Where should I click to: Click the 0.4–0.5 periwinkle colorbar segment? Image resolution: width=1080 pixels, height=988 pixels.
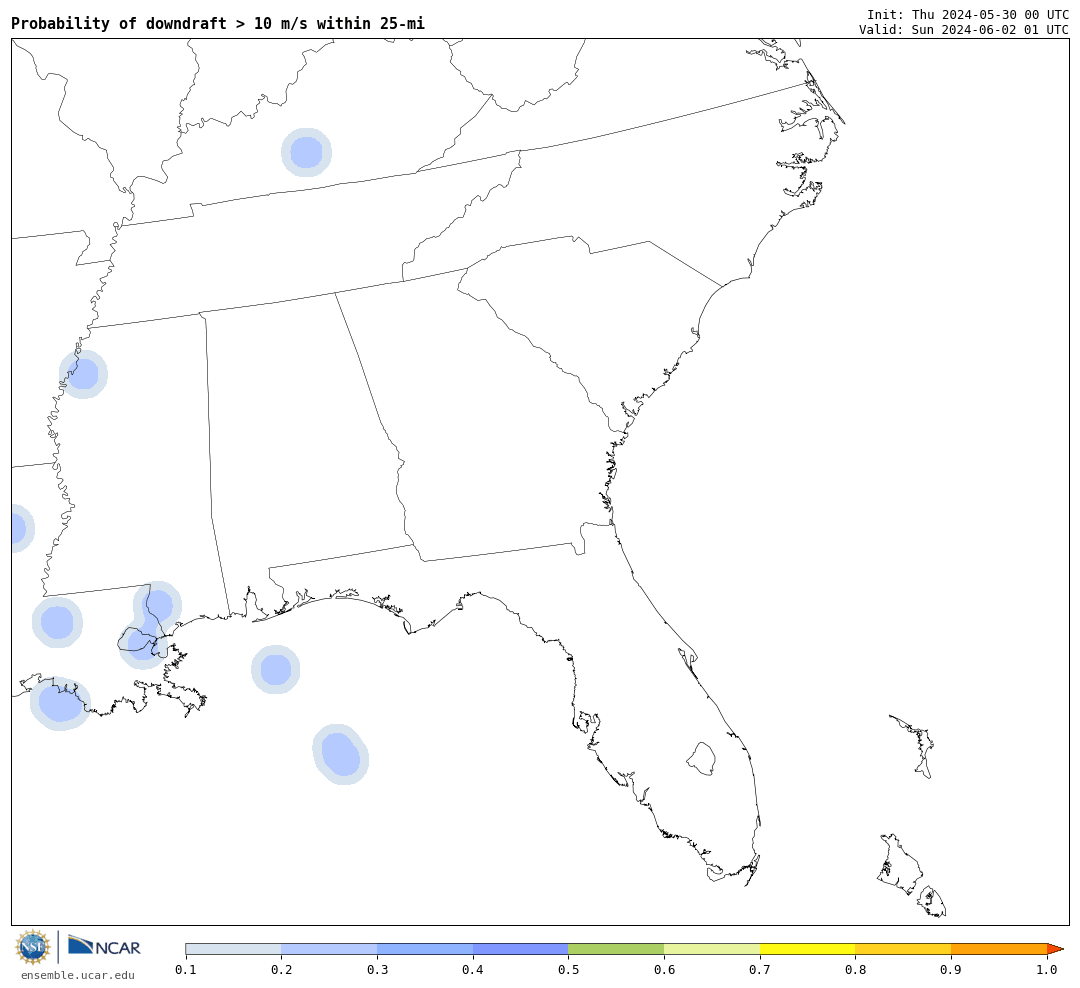pyautogui.click(x=521, y=949)
